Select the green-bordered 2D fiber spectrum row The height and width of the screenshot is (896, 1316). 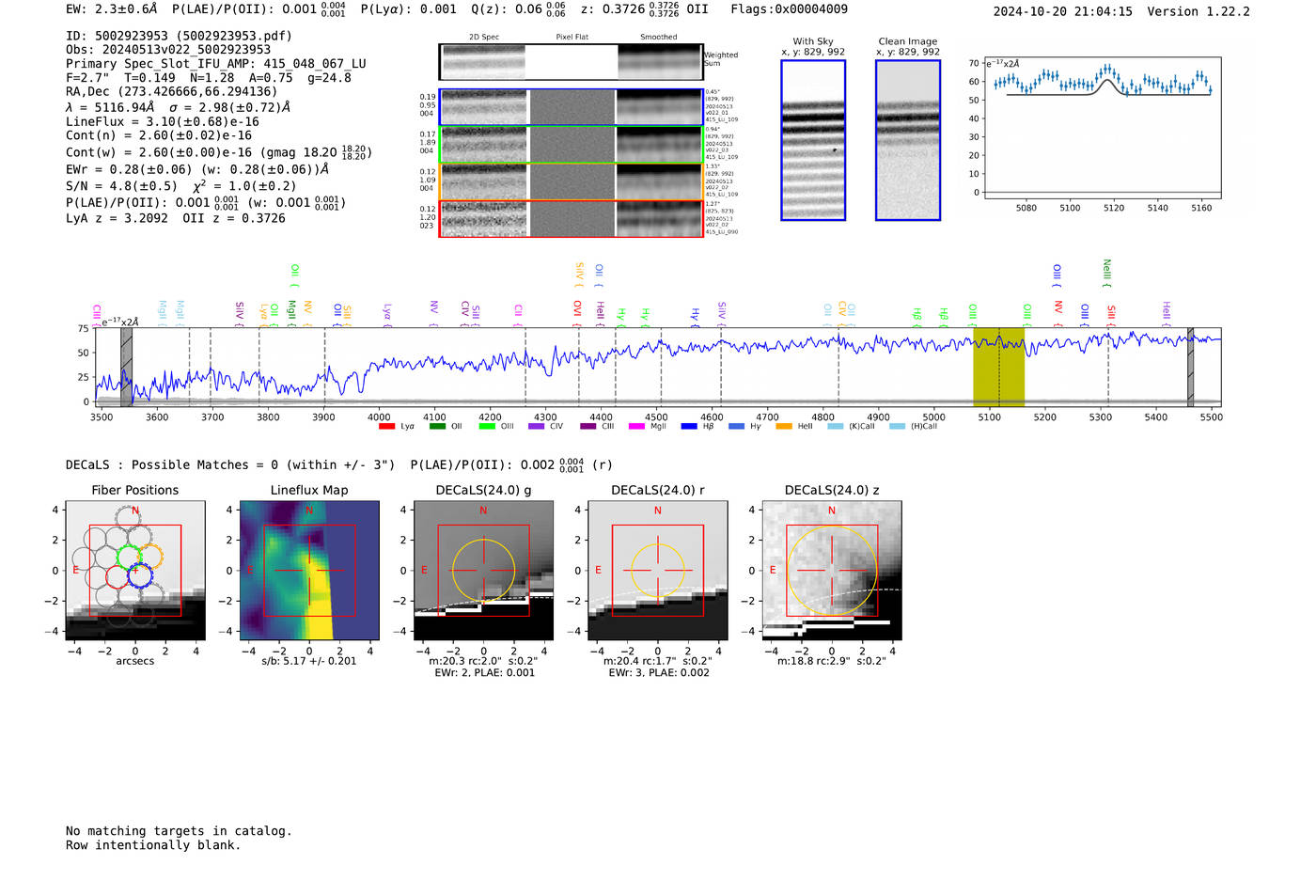571,144
